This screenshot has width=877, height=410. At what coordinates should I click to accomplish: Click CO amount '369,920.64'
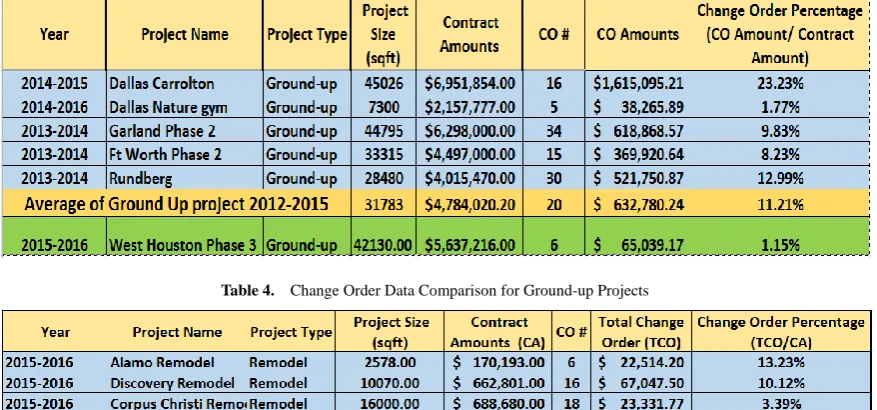click(648, 154)
